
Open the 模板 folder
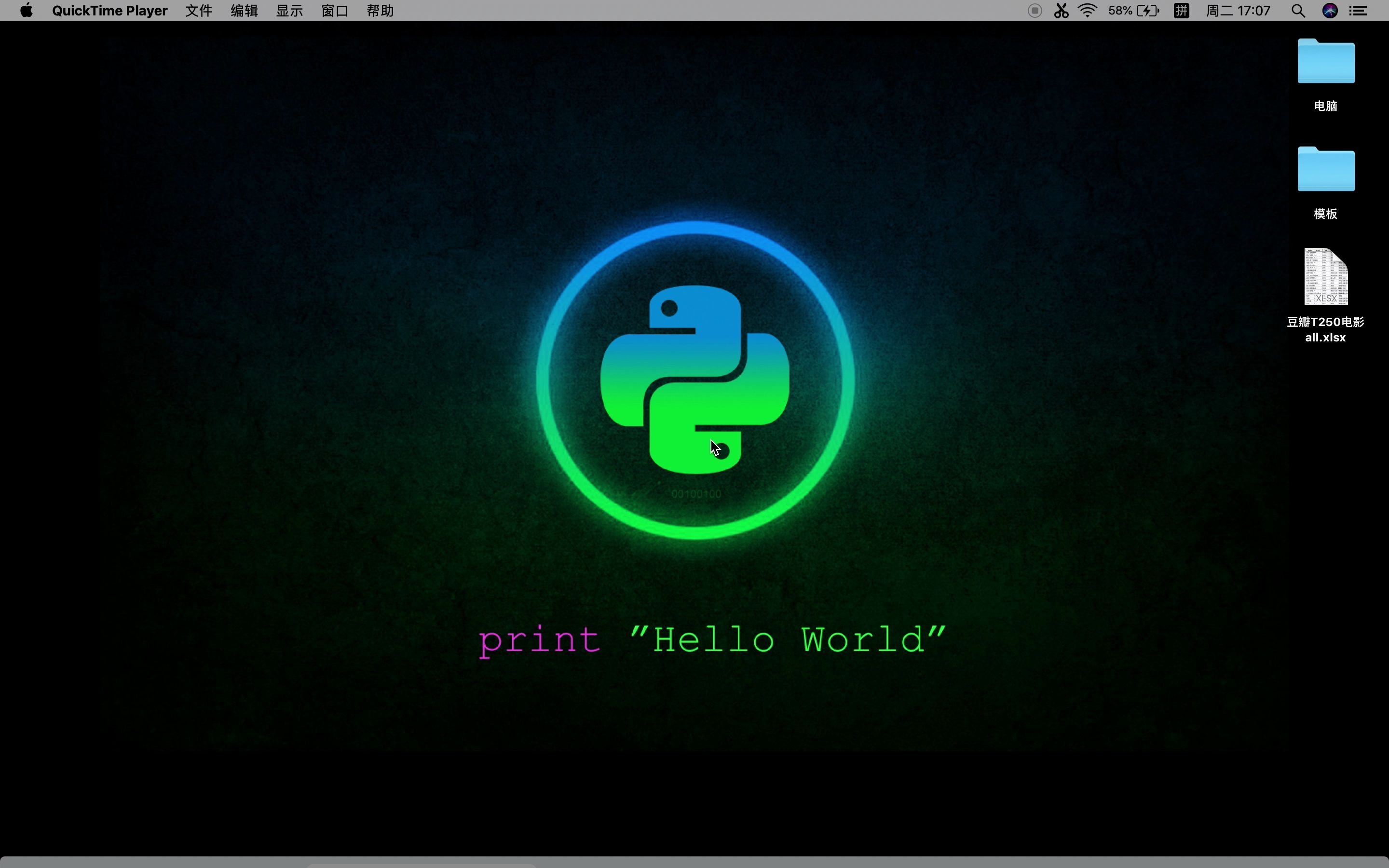[x=1326, y=169]
